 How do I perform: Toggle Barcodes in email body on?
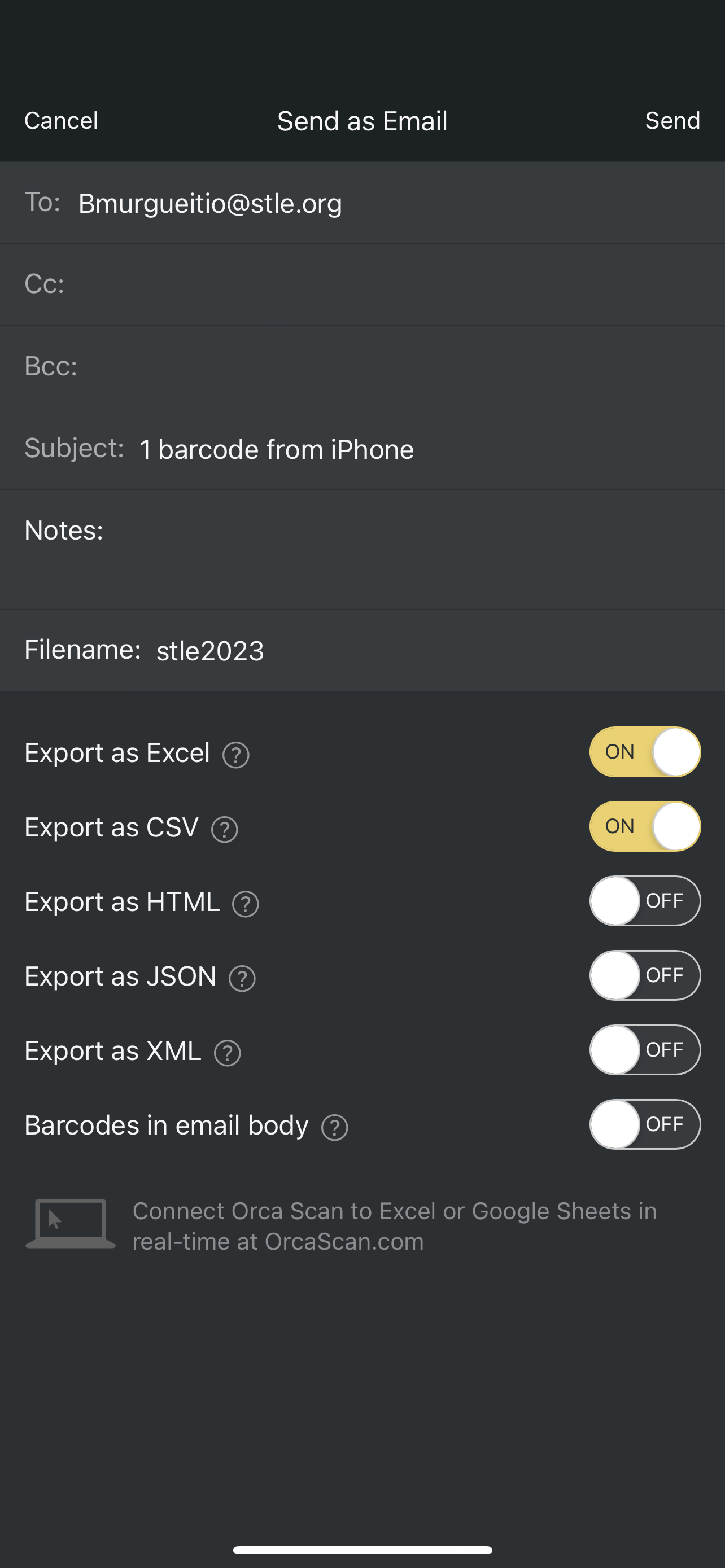point(645,1124)
